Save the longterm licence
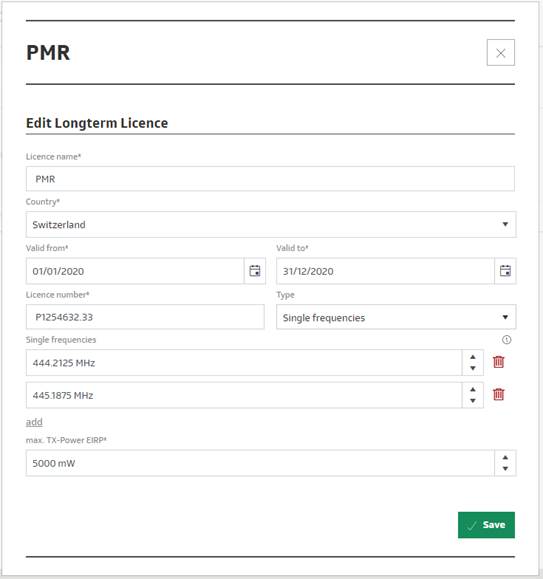The width and height of the screenshot is (543, 579). (486, 525)
